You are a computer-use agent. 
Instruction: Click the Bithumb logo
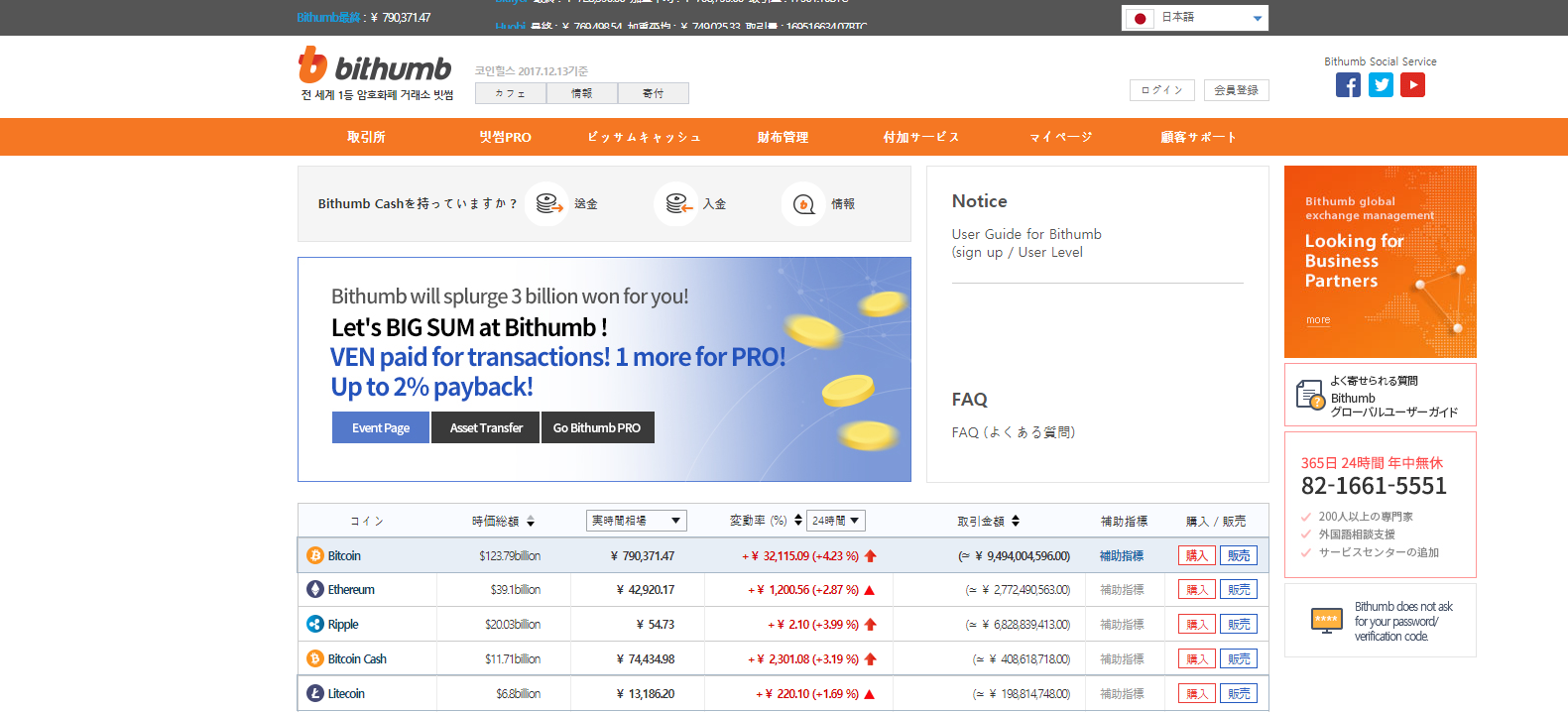pos(375,65)
